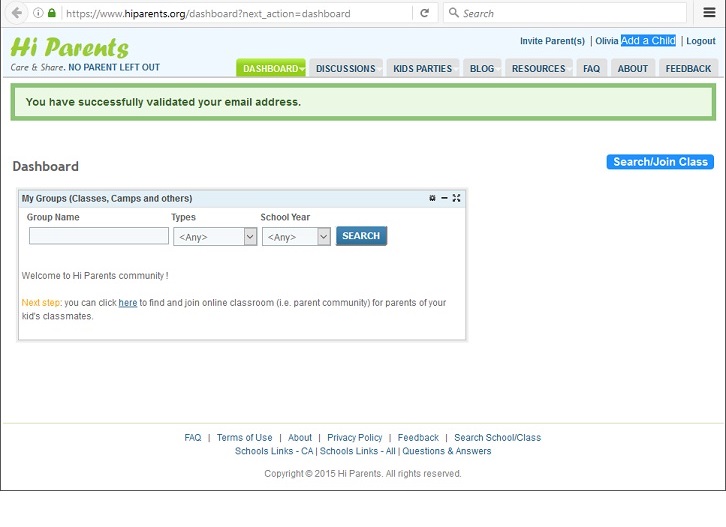
Task: Click the Olivia profile link
Action: [x=607, y=41]
